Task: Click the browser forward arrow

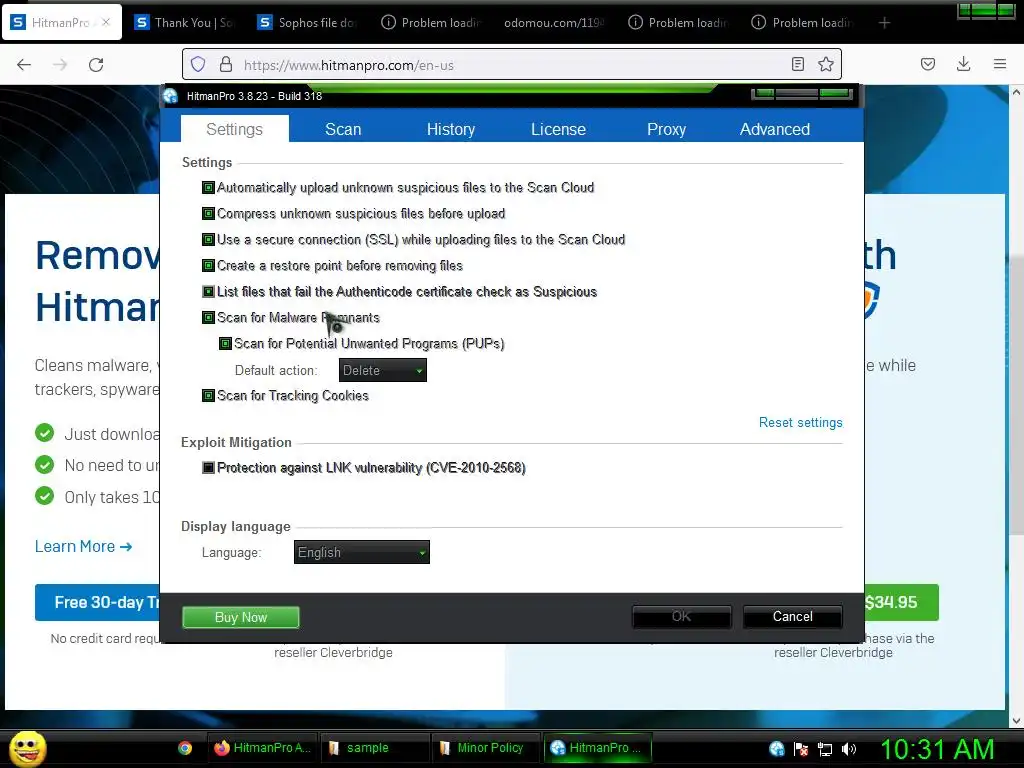Action: pos(60,65)
